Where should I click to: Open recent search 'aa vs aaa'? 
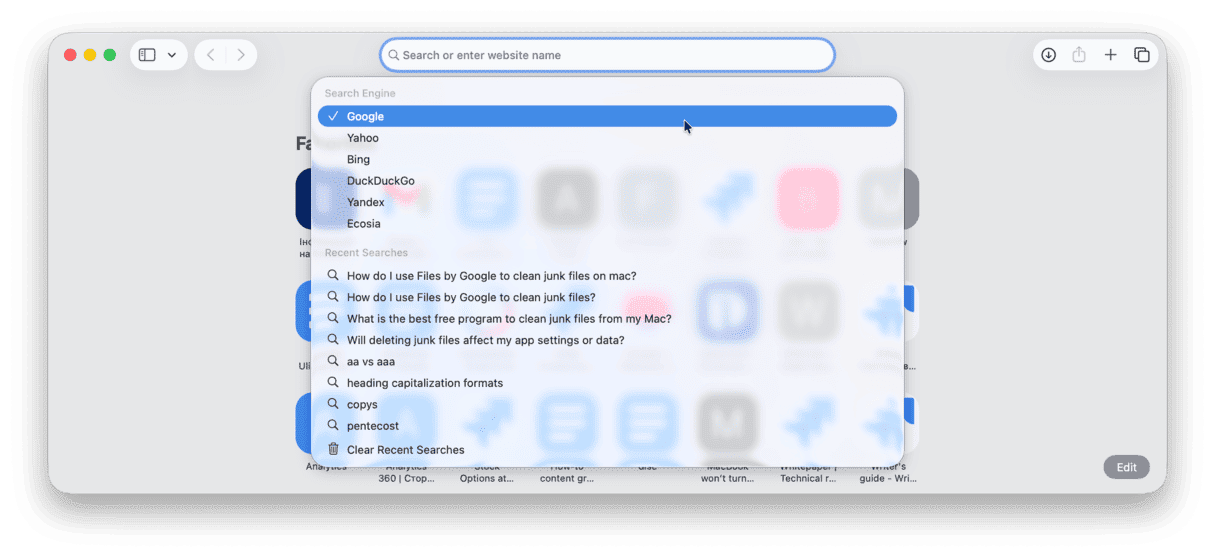607,361
